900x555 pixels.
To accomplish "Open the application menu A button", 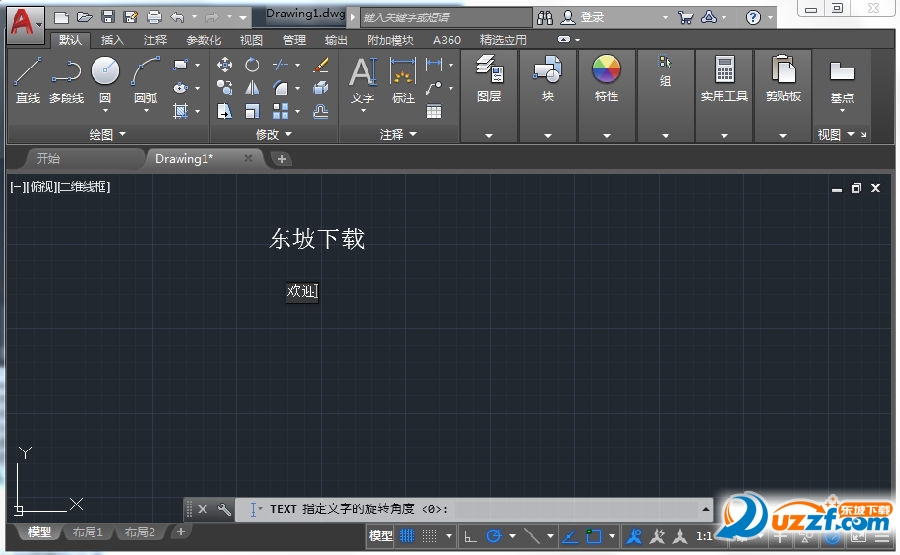I will click(x=25, y=25).
